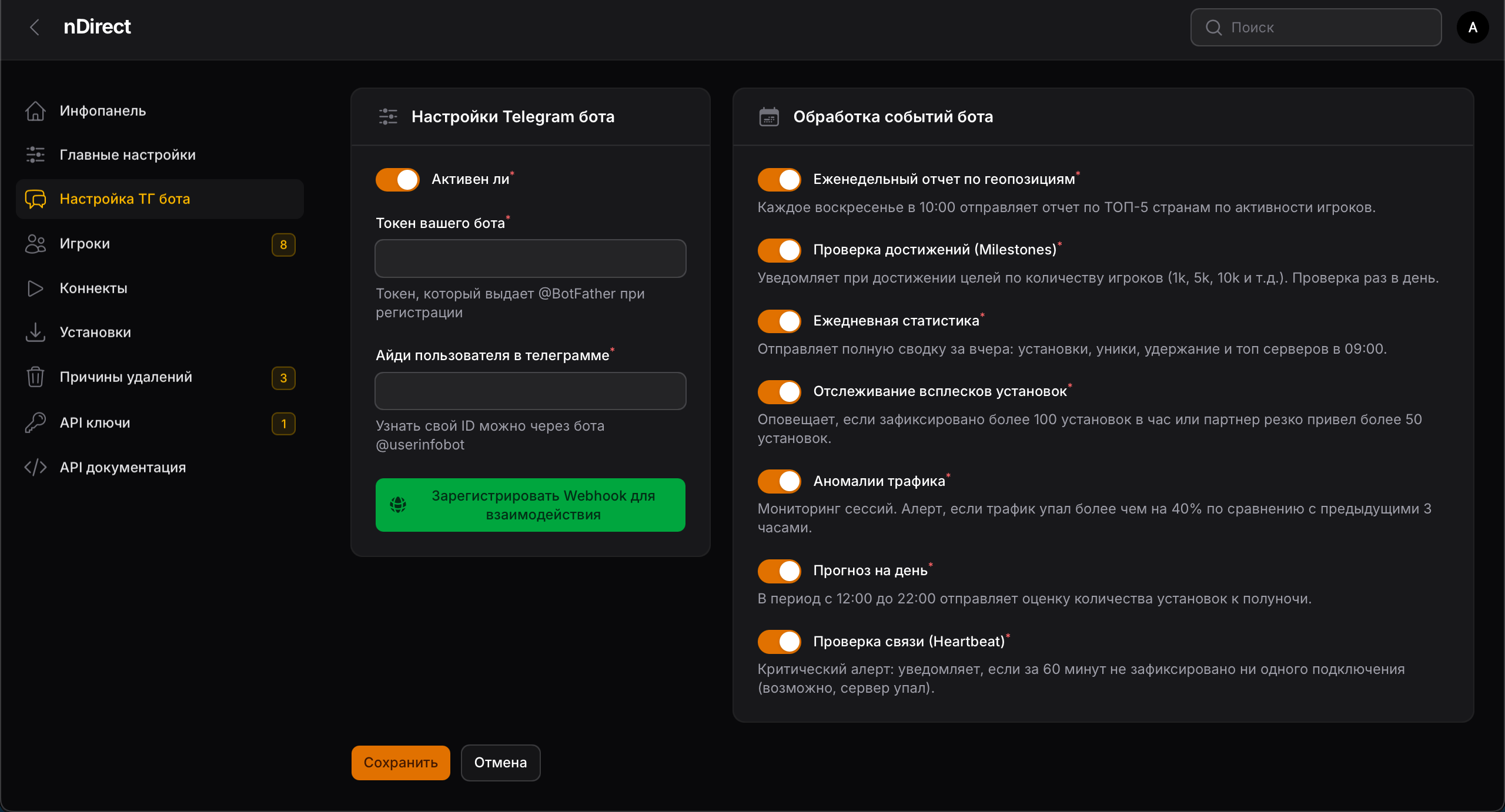
Task: Toggle Проверка связи (Heartbeat) switch
Action: coord(779,642)
